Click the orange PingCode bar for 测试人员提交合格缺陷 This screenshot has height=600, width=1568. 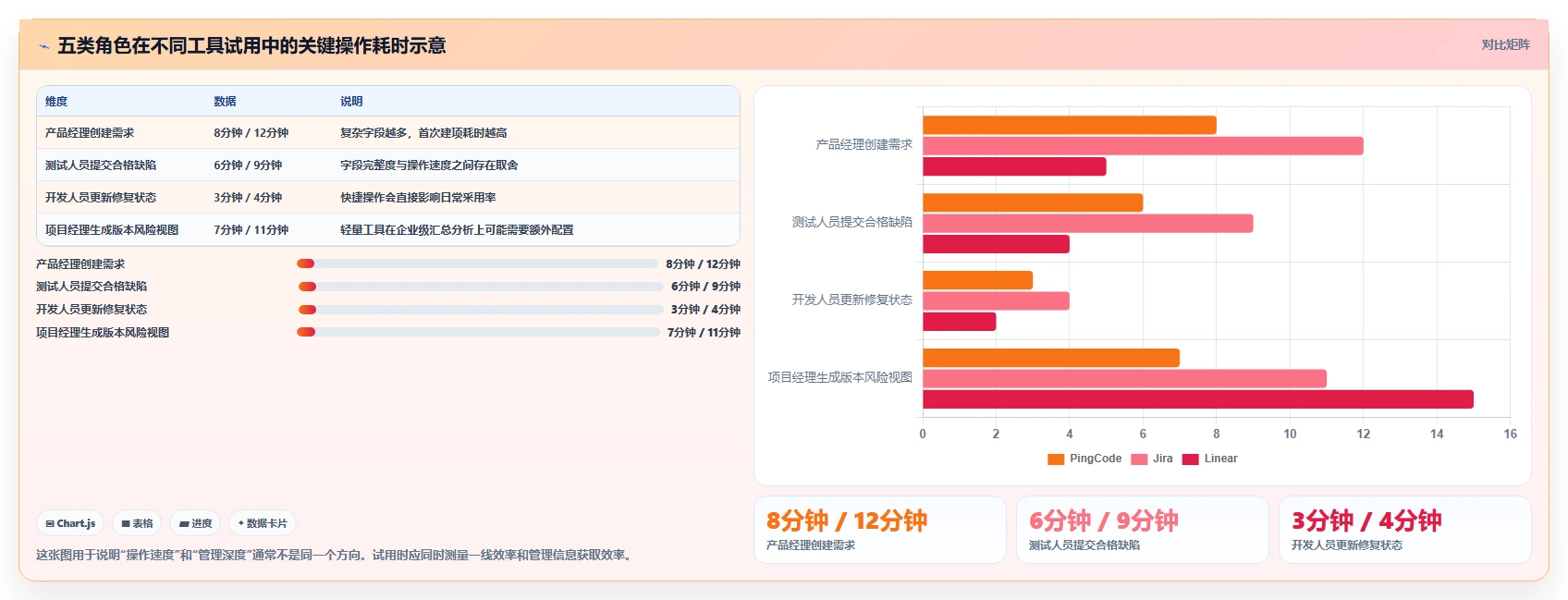(1033, 202)
